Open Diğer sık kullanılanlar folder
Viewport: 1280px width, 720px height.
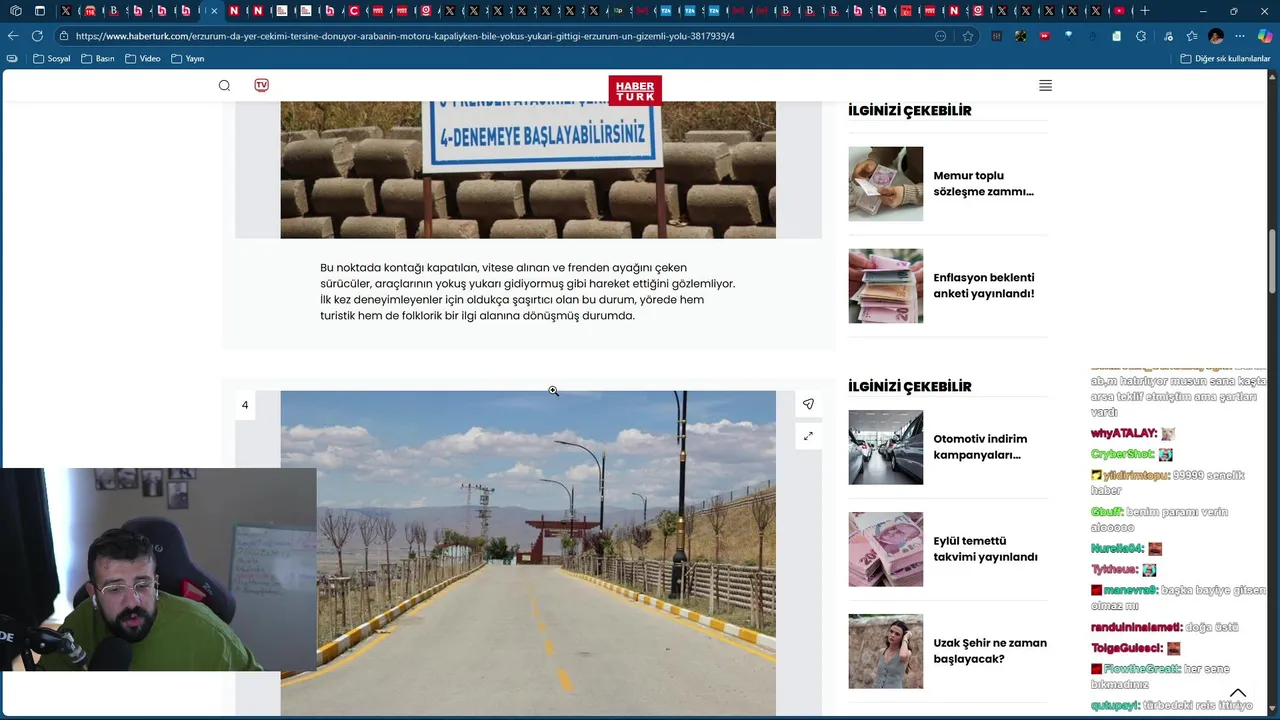(x=1225, y=59)
